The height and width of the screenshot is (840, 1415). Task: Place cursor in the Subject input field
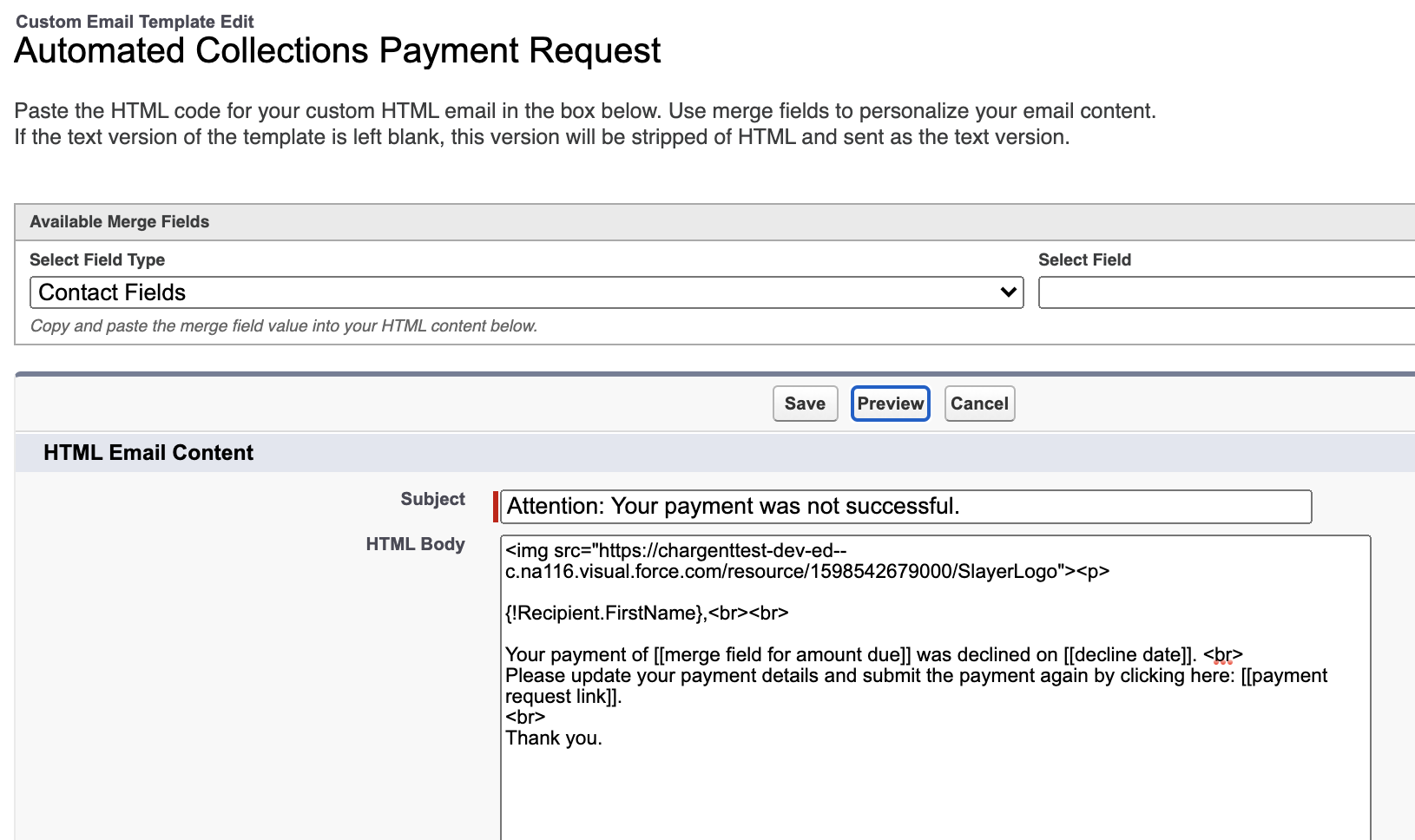[x=903, y=506]
